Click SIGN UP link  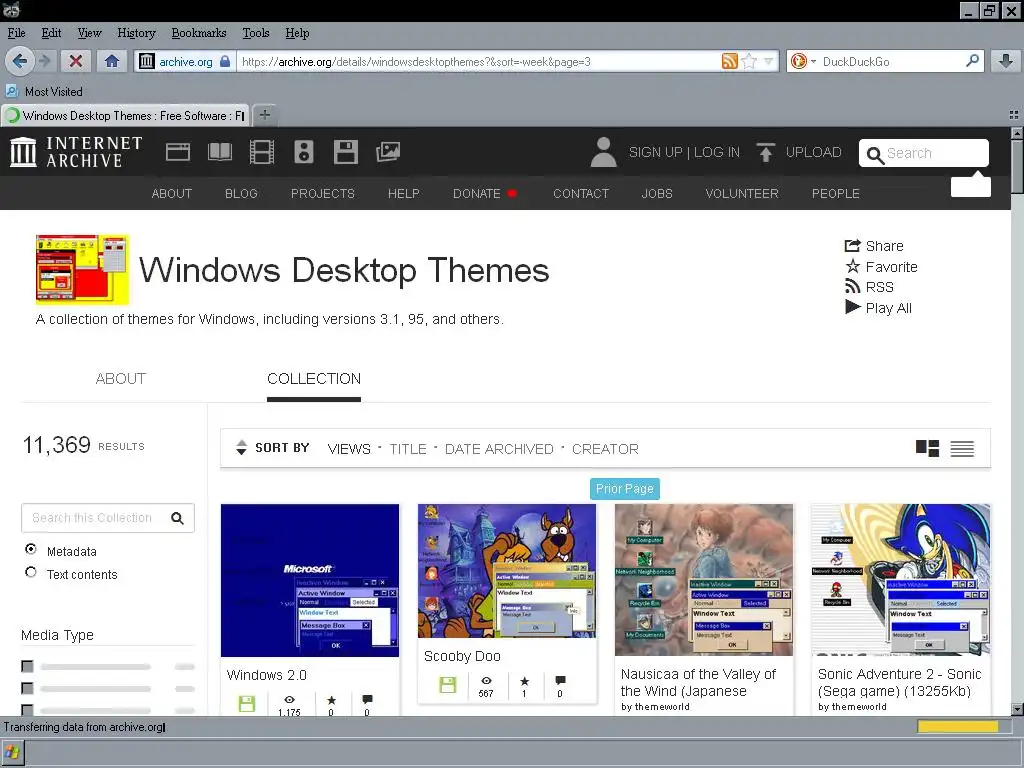[x=655, y=152]
